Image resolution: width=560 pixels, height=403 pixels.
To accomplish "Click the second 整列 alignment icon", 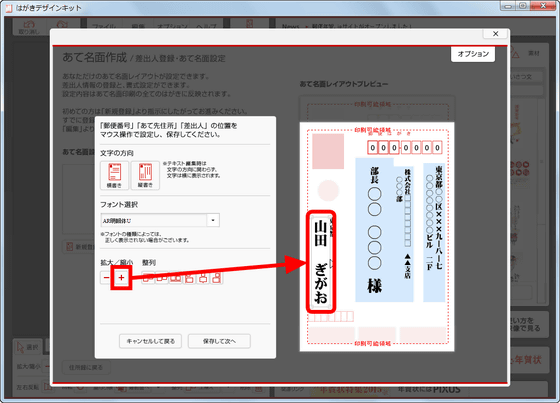I will click(162, 278).
